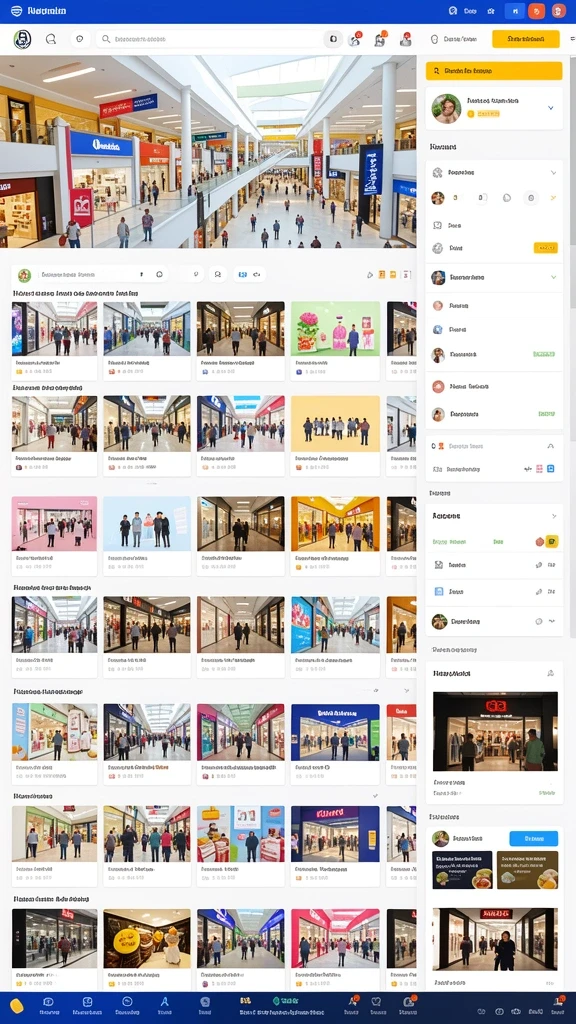Screen dimensions: 576x1024
Task: Click the sidebar profile avatar photo
Action: click(446, 108)
